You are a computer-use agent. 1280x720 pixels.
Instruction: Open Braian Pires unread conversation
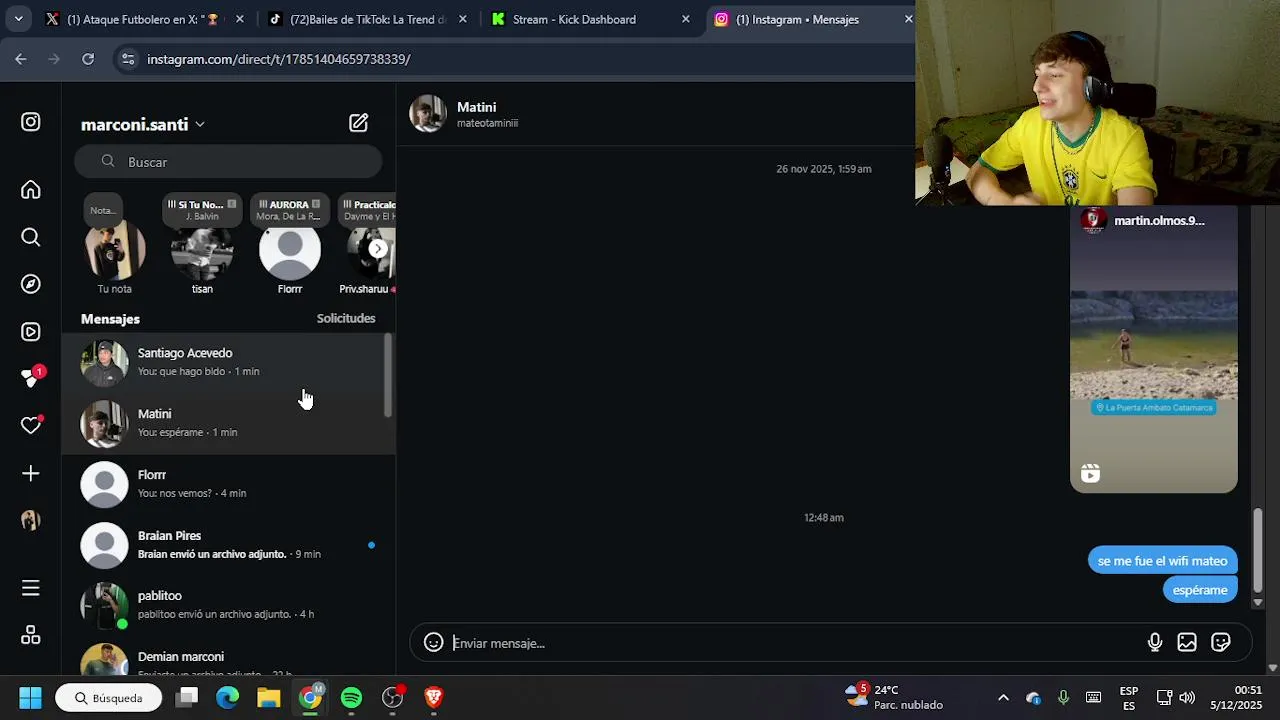pyautogui.click(x=228, y=545)
